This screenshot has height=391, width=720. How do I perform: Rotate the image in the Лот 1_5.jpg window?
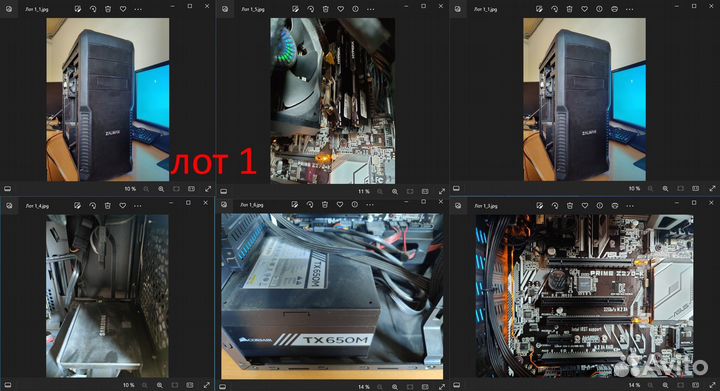coord(310,9)
